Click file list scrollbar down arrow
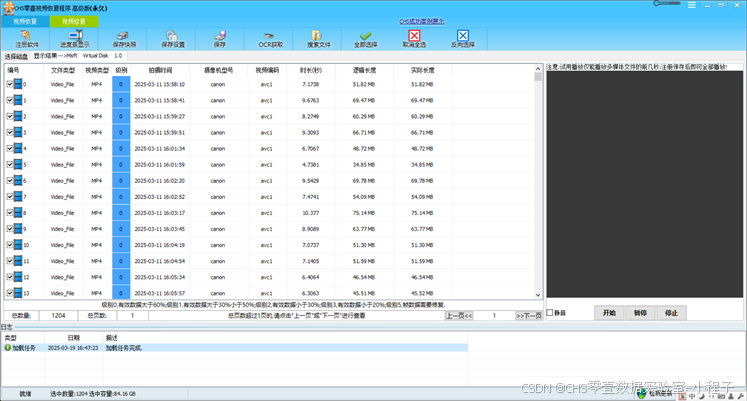This screenshot has width=747, height=401. click(x=538, y=295)
